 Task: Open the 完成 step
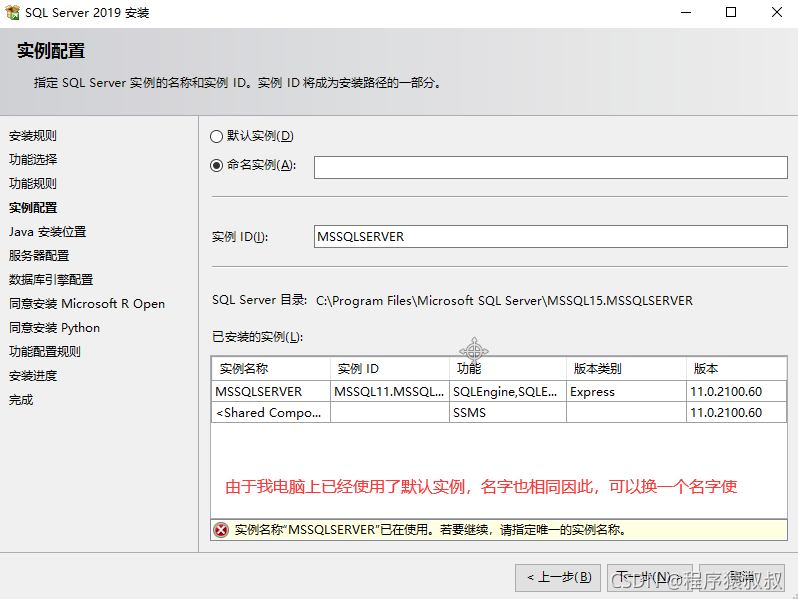(21, 400)
